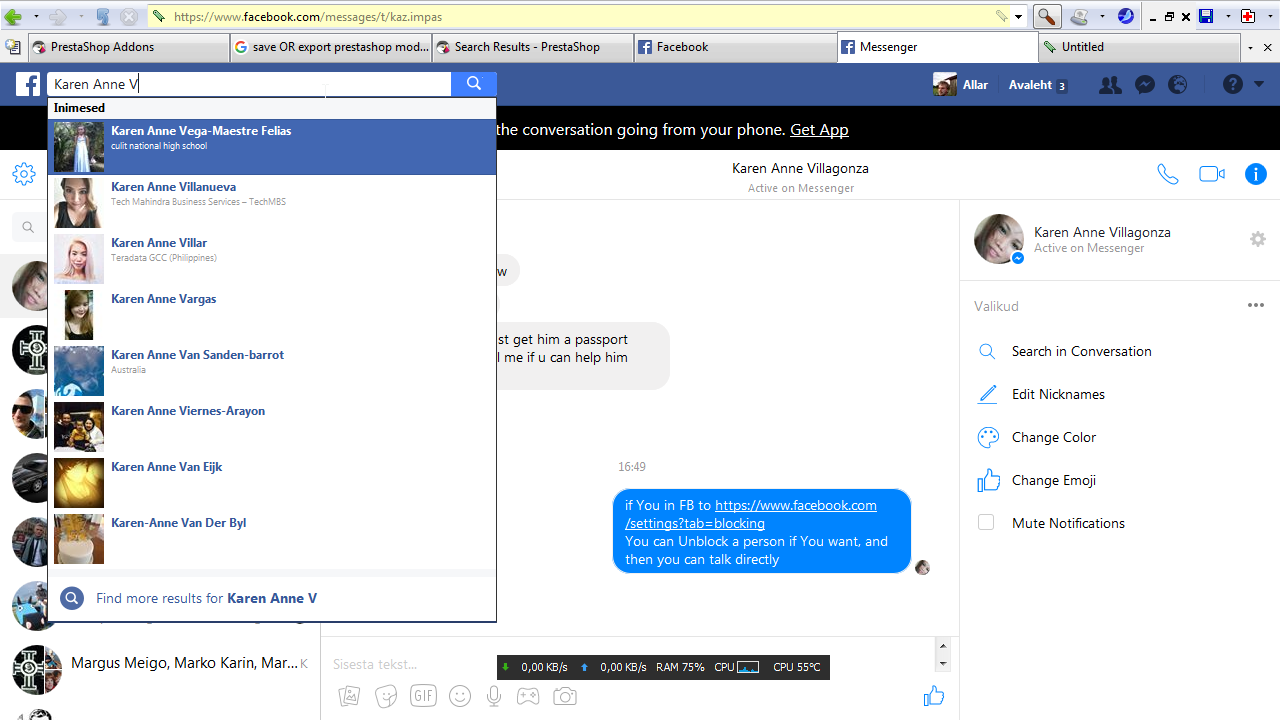
Task: Record a voice clip with the microphone
Action: (x=494, y=696)
